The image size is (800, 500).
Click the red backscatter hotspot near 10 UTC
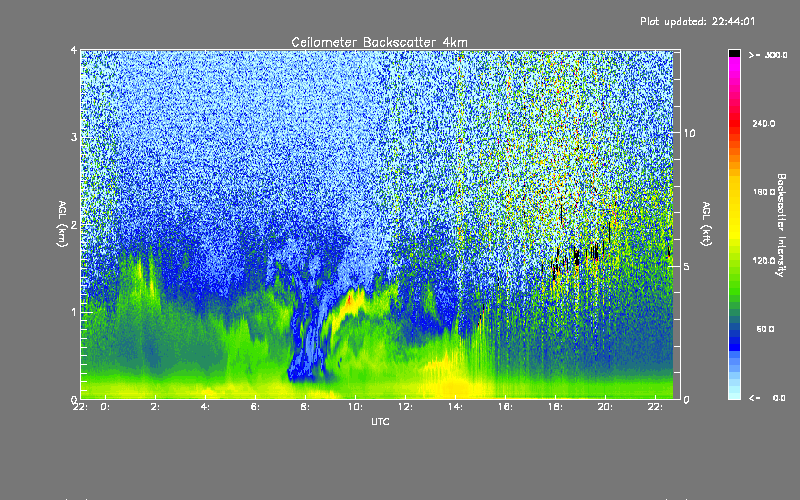pos(350,298)
